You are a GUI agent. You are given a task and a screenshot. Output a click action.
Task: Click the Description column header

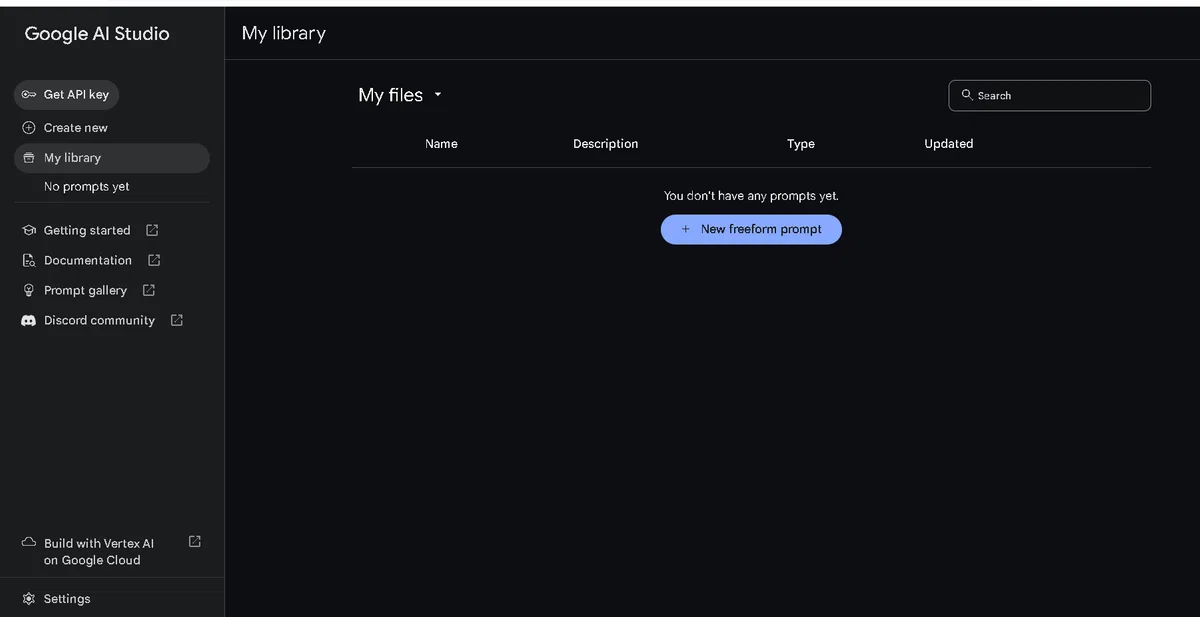click(605, 144)
